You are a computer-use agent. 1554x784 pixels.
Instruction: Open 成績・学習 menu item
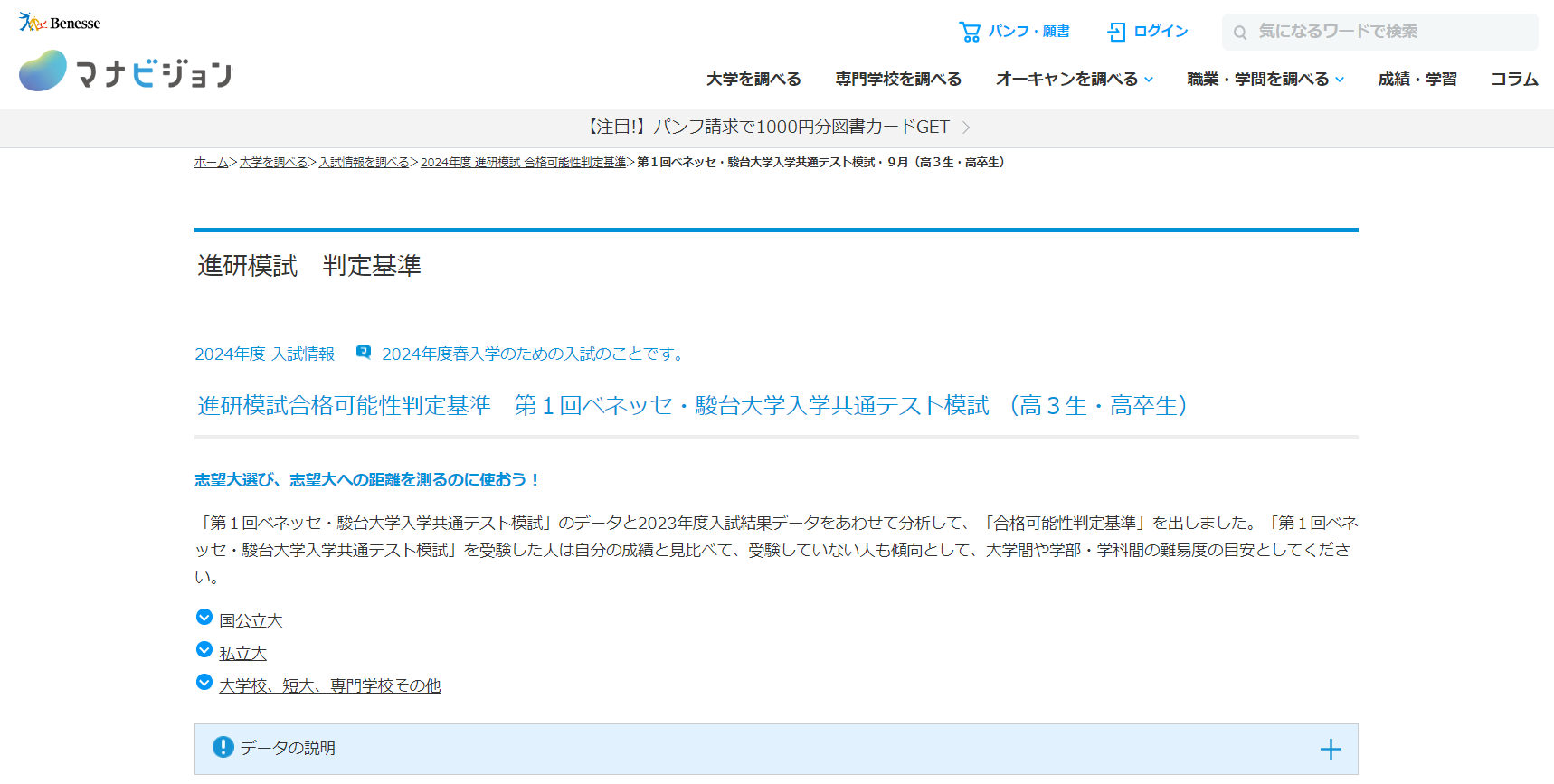point(1417,80)
